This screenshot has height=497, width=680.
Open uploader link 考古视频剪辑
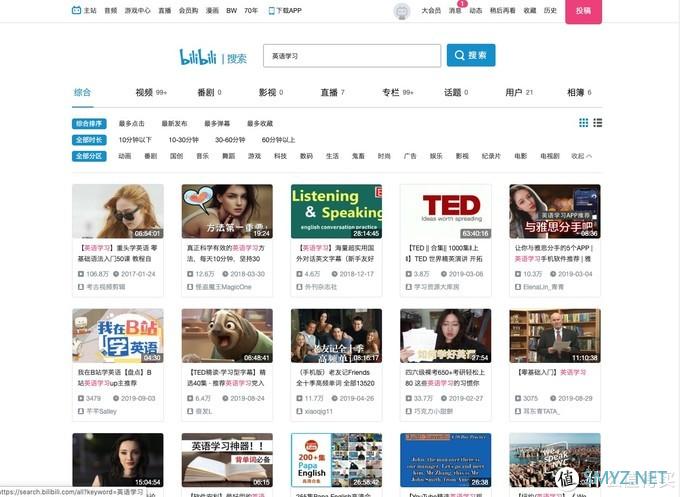click(x=106, y=287)
